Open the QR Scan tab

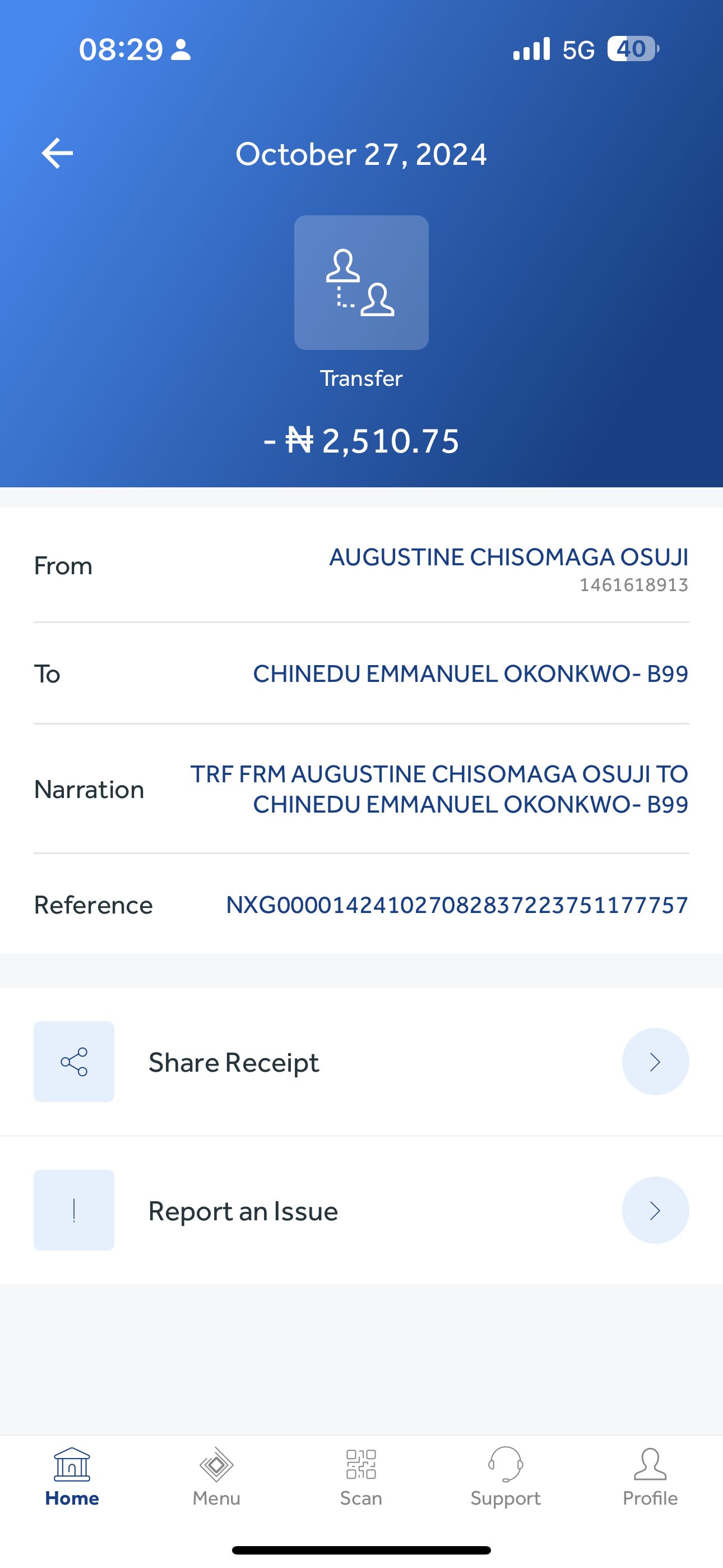click(x=361, y=1477)
